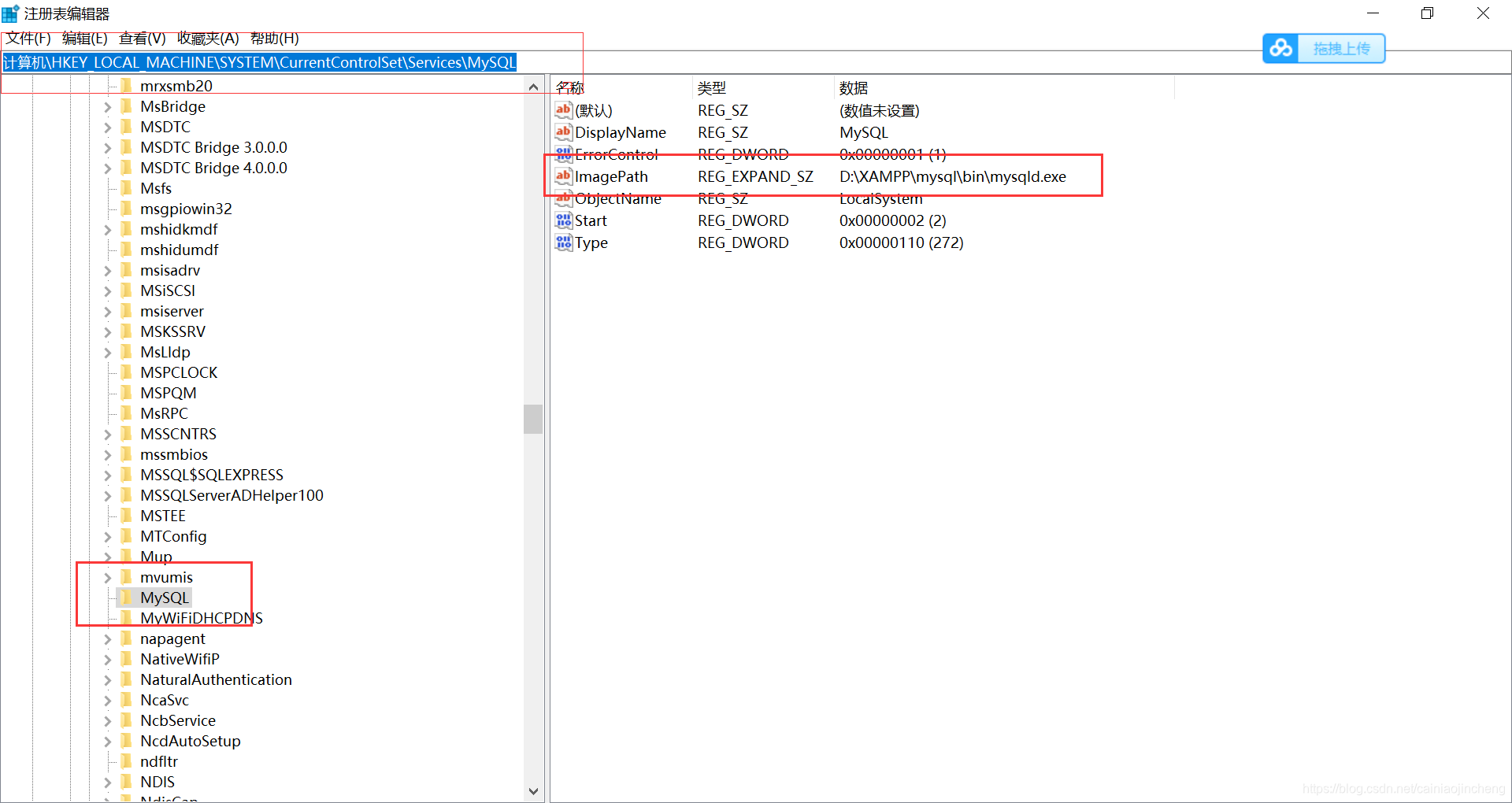Click the Start REG_DWORD icon
This screenshot has width=1512, height=803.
(x=562, y=220)
